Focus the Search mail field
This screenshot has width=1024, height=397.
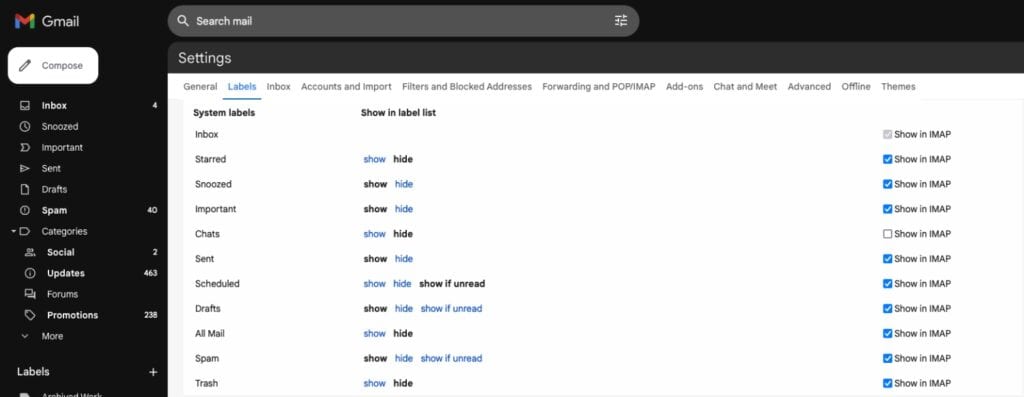(403, 21)
